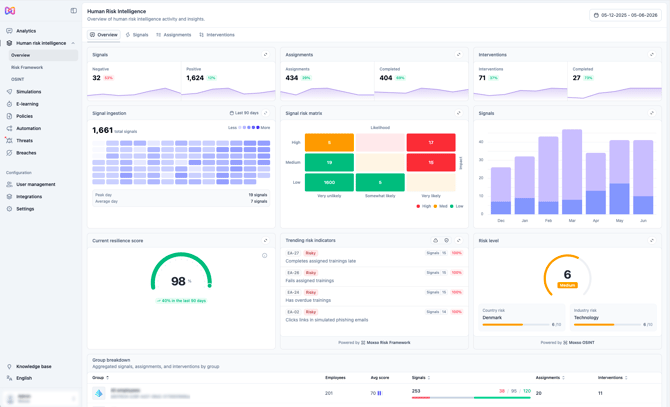Open Settings in the sidebar
The height and width of the screenshot is (407, 670).
(x=25, y=209)
